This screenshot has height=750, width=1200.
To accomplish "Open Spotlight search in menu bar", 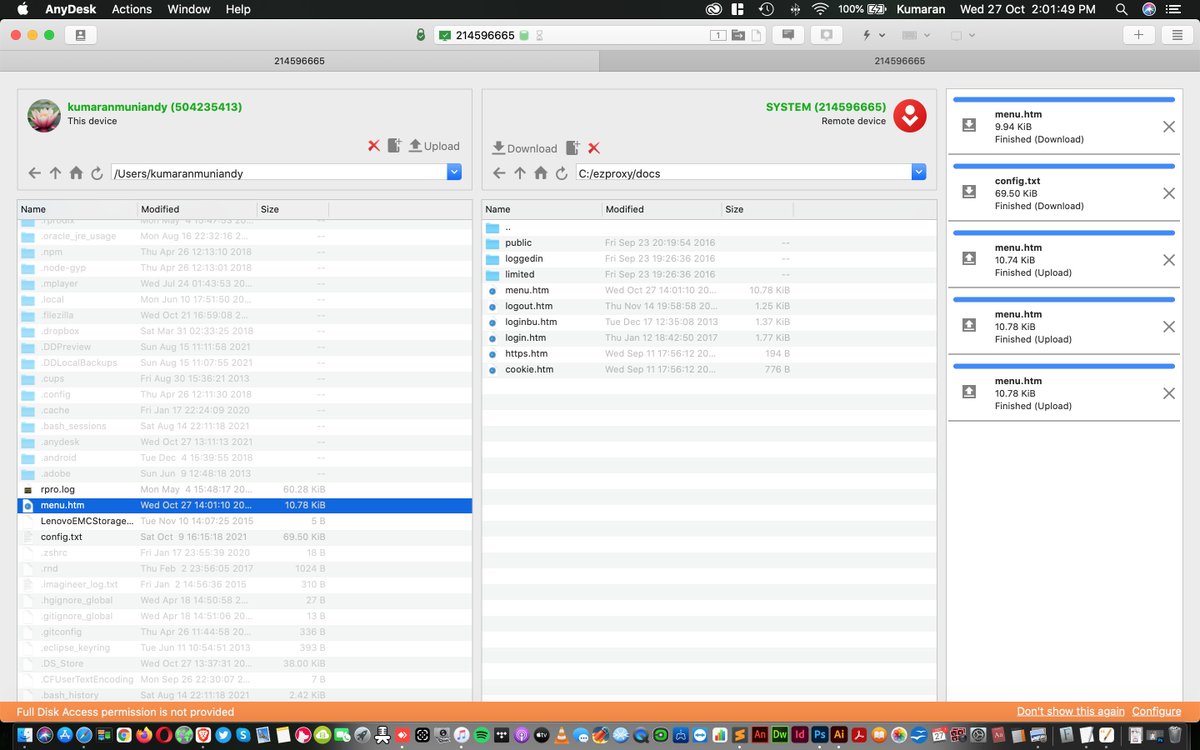I will pos(1122,9).
